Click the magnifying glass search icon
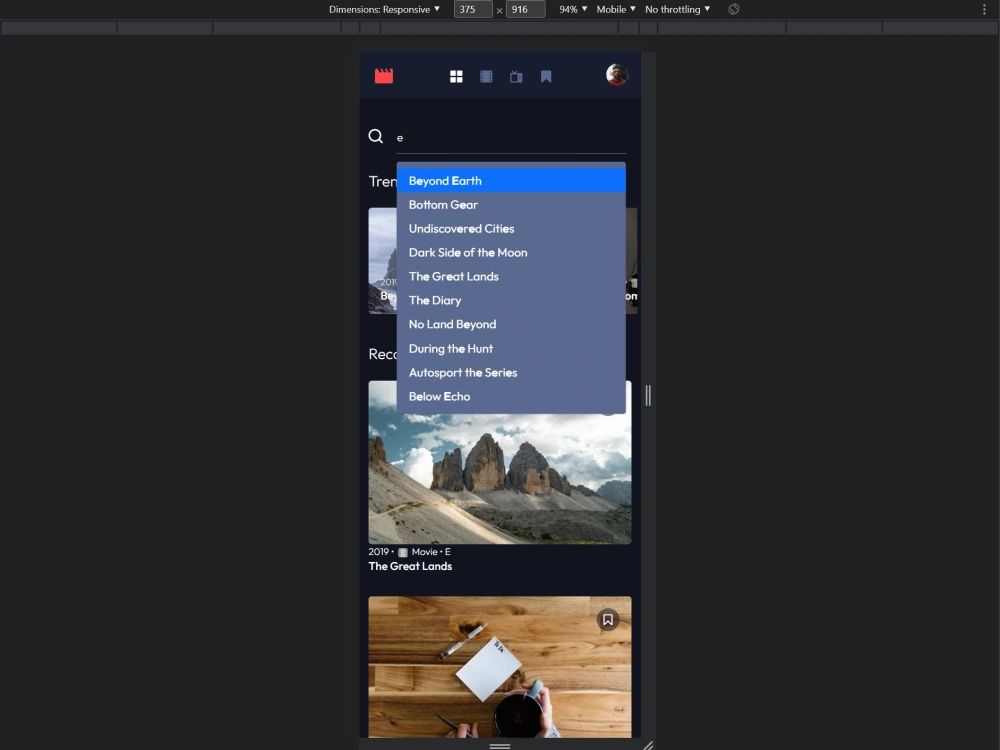This screenshot has height=750, width=1000. tap(376, 136)
